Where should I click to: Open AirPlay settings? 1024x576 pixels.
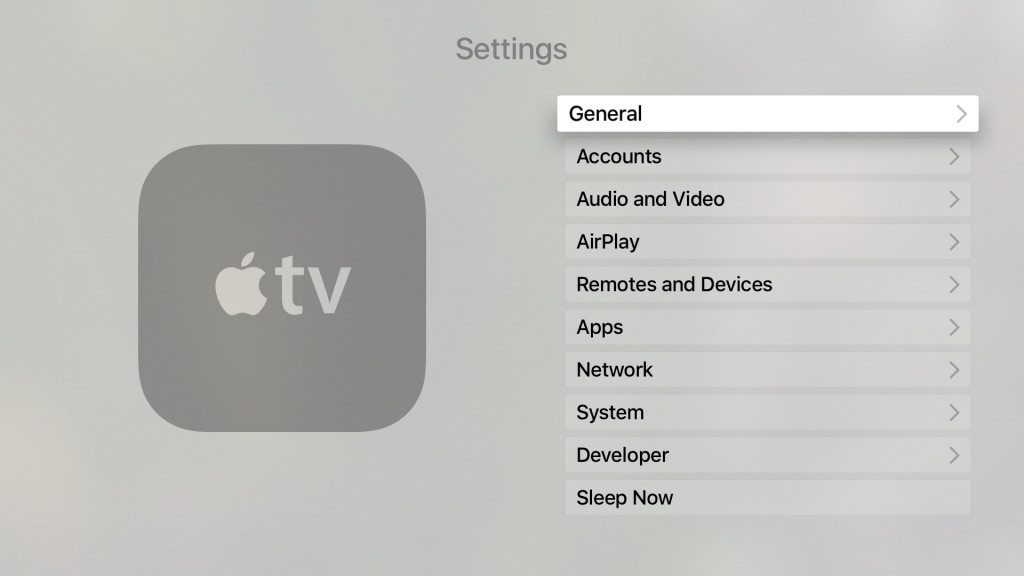tap(767, 242)
